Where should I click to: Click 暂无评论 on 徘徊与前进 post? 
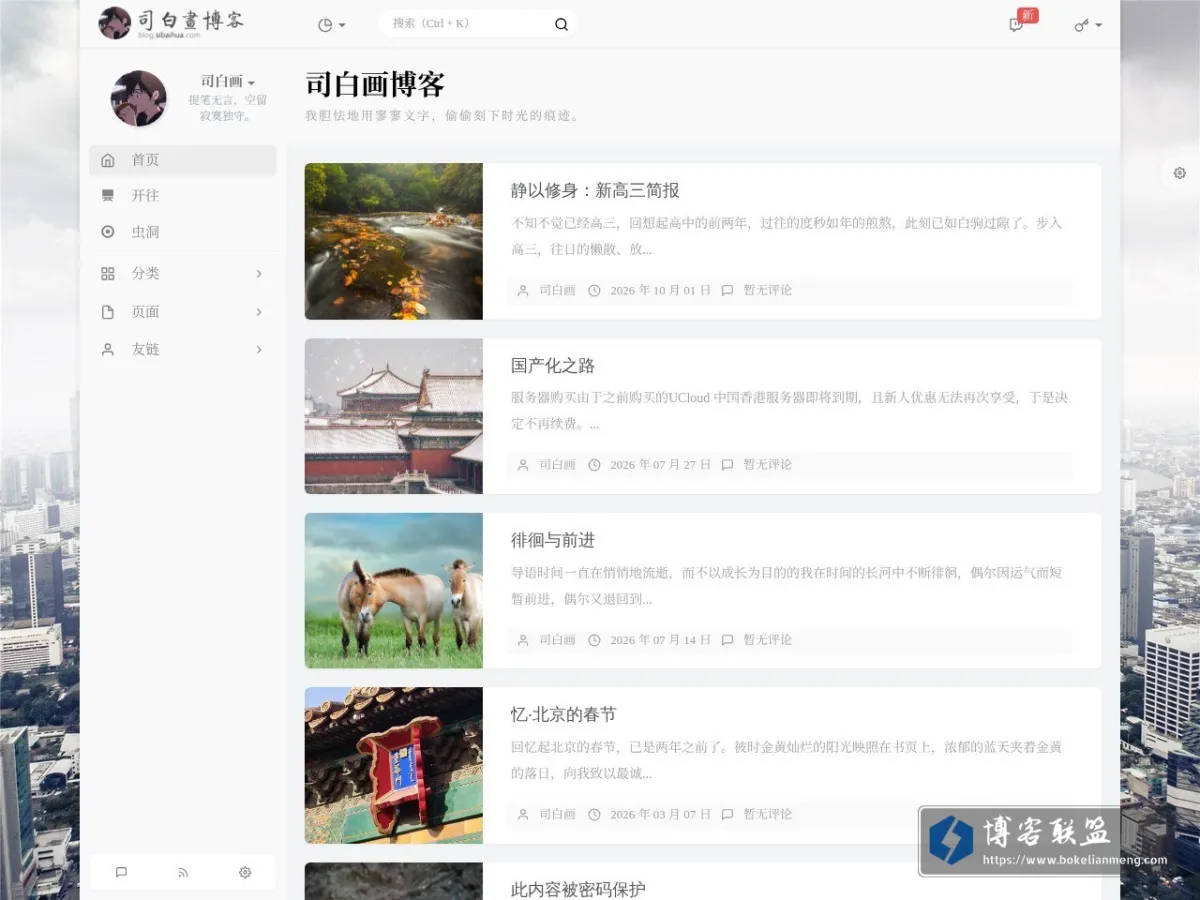(x=767, y=640)
